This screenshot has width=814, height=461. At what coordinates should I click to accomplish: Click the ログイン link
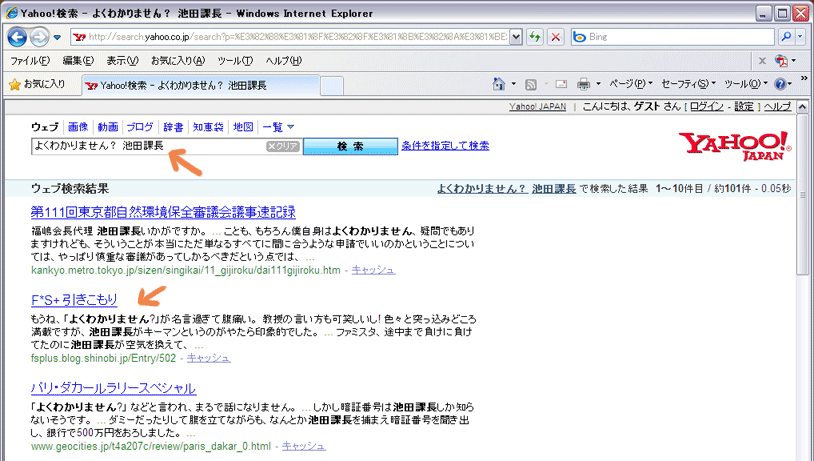tap(707, 106)
